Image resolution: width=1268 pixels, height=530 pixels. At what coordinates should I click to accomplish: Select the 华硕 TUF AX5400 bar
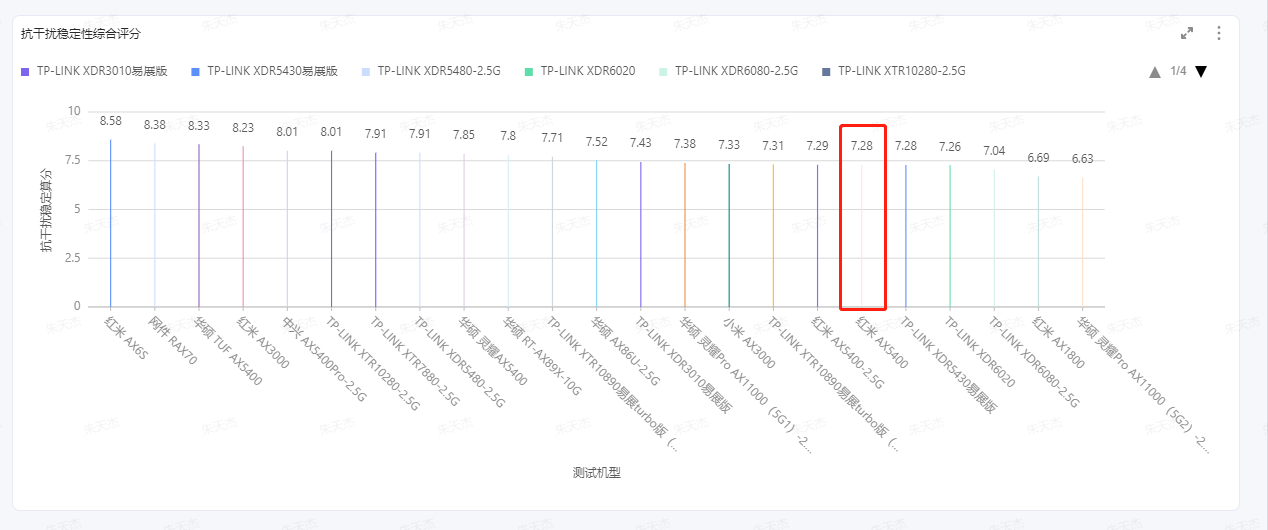tap(199, 225)
